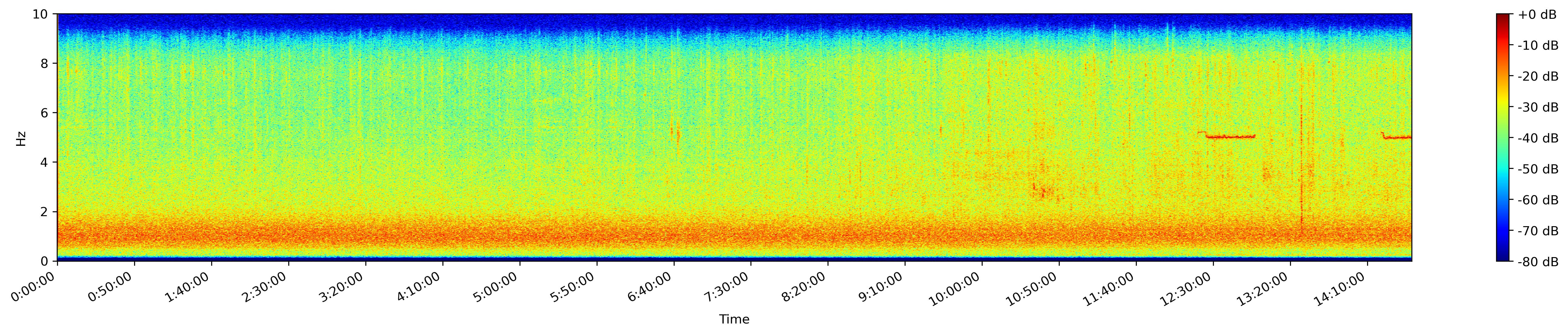Click the -80 dB colorbar label
Image resolution: width=1568 pixels, height=335 pixels.
tap(1538, 262)
